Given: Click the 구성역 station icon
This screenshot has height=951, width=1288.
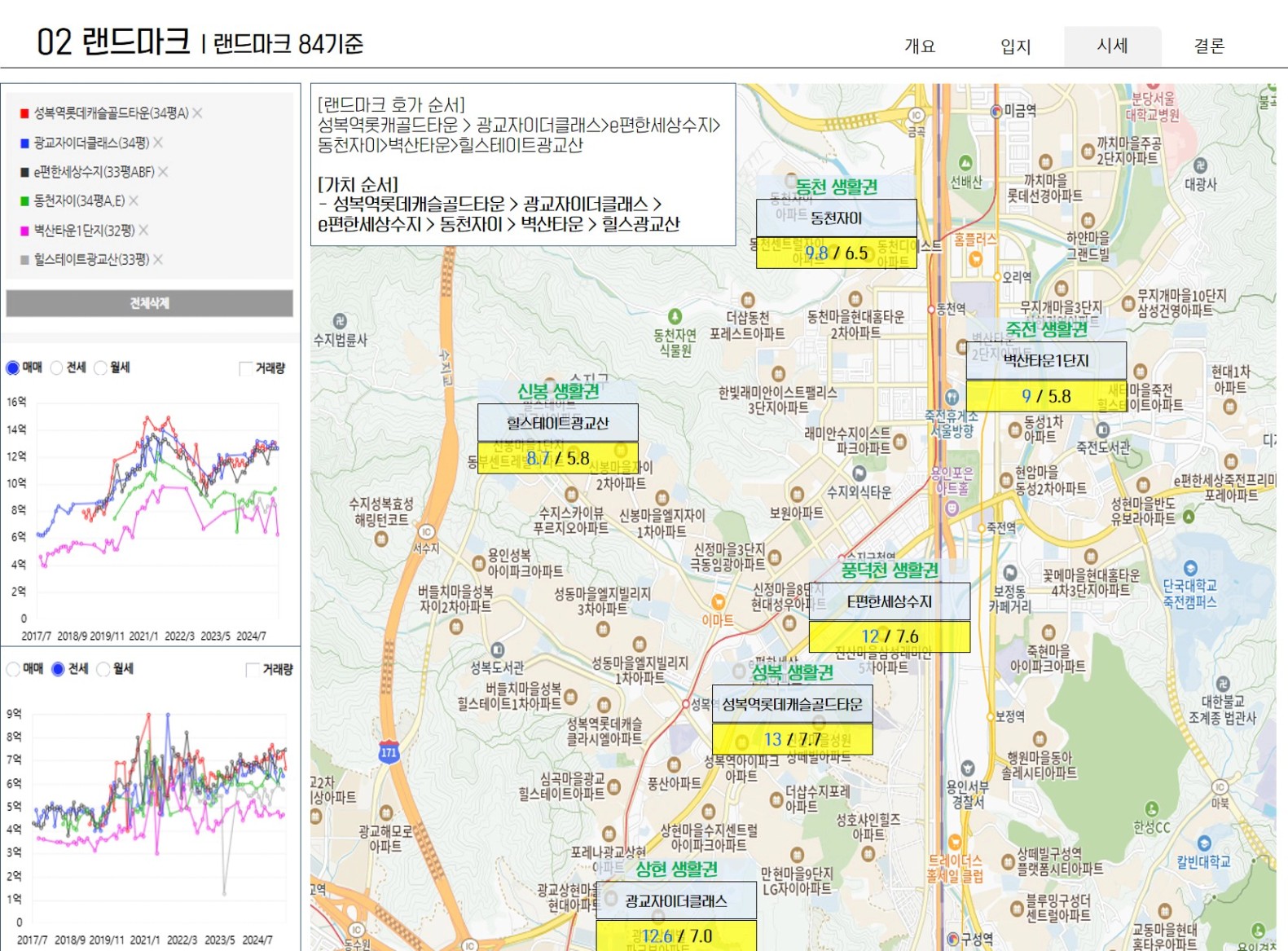Looking at the screenshot, I should [953, 939].
